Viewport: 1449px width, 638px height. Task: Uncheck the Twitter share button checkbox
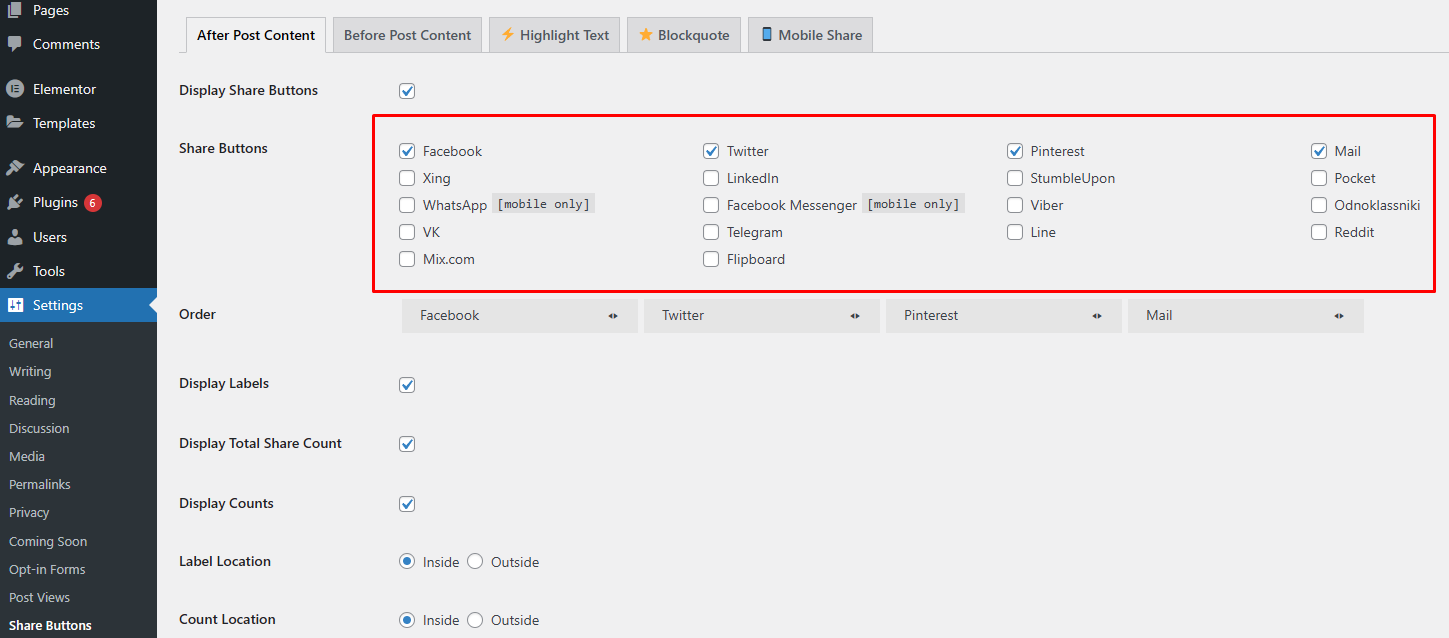711,151
